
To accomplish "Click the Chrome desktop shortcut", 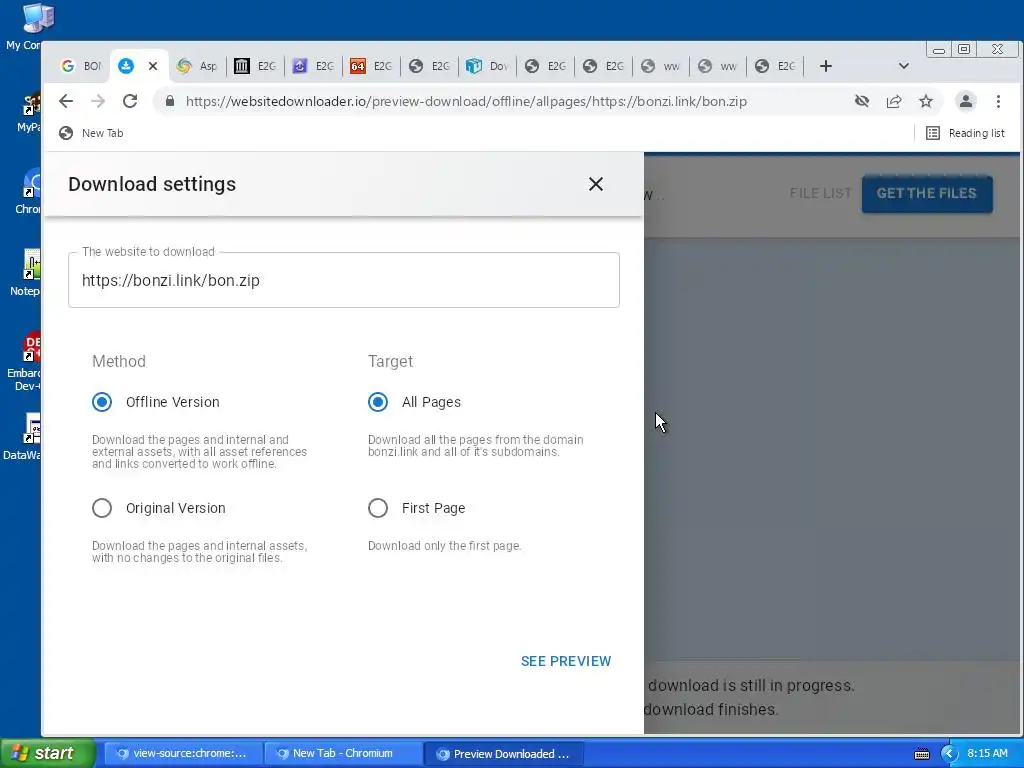I will pyautogui.click(x=29, y=191).
